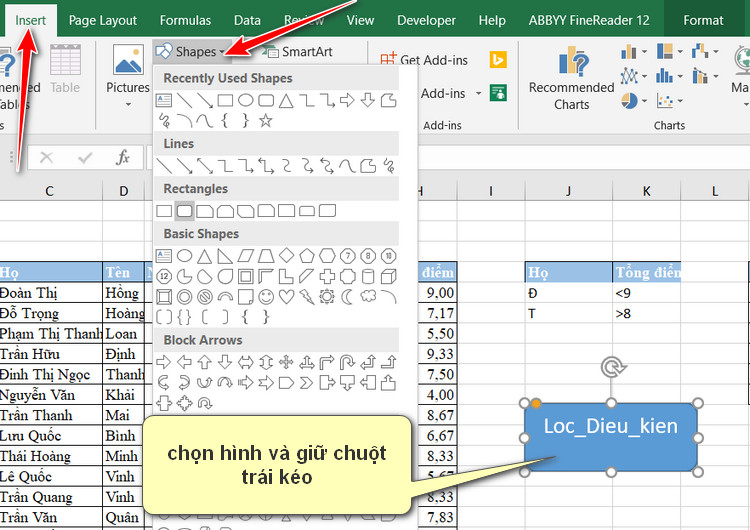750x530 pixels.
Task: Click Get Add-ins
Action: 423,60
